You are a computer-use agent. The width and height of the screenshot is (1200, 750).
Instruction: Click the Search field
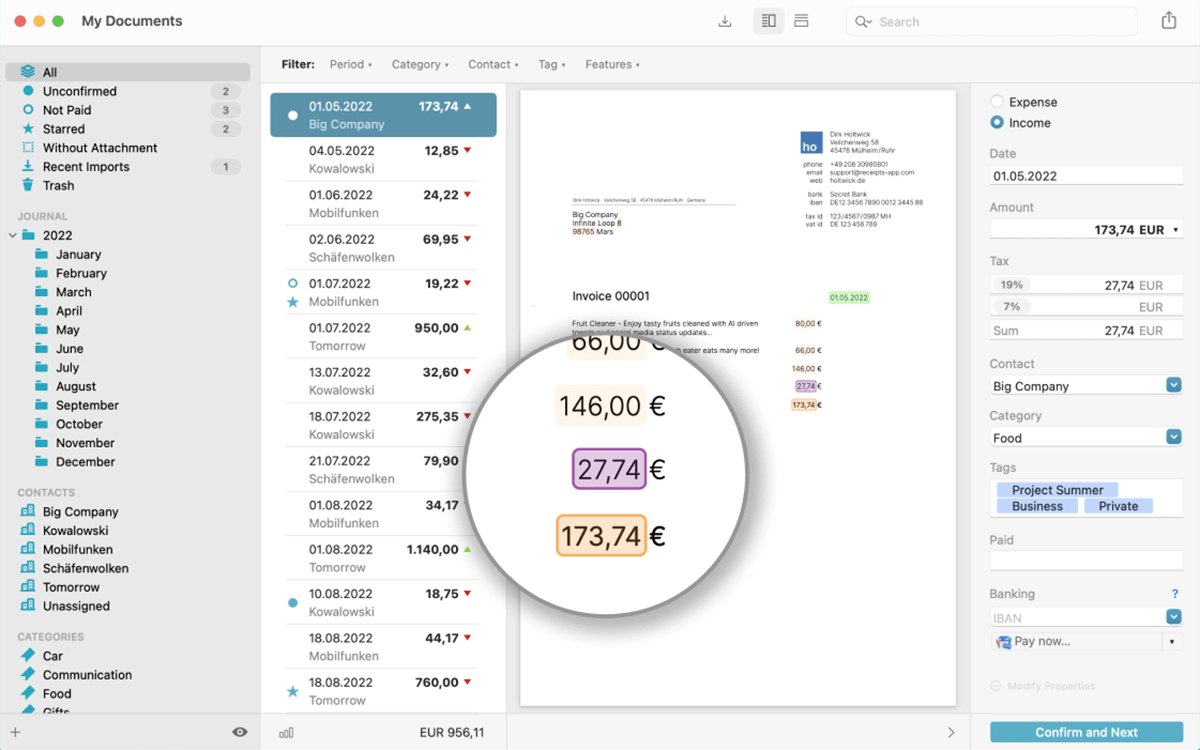tap(991, 22)
